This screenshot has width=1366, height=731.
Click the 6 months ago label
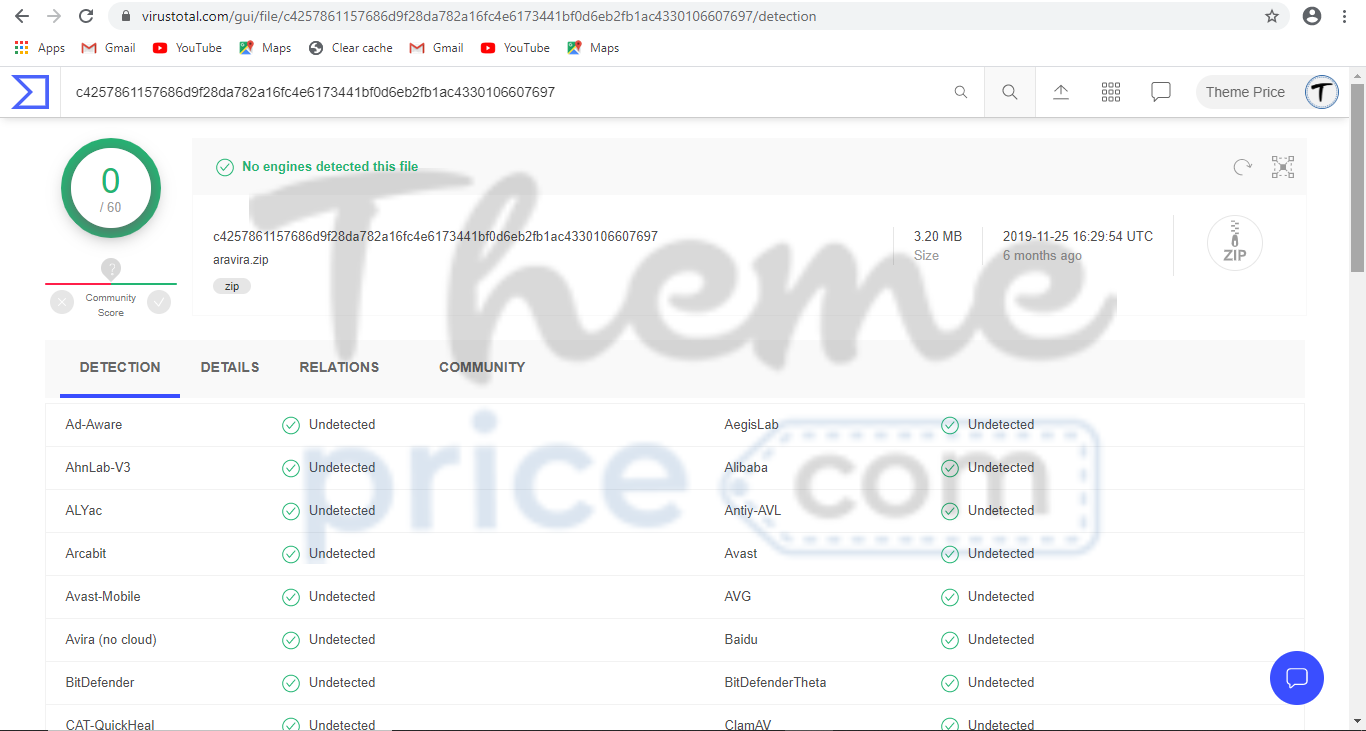[1042, 256]
